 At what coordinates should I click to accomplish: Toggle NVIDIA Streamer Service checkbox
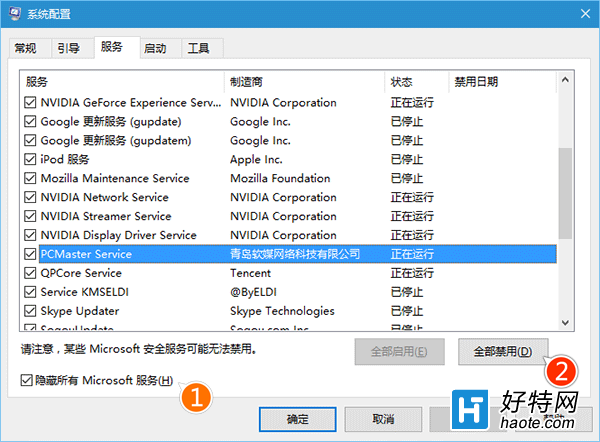point(30,216)
